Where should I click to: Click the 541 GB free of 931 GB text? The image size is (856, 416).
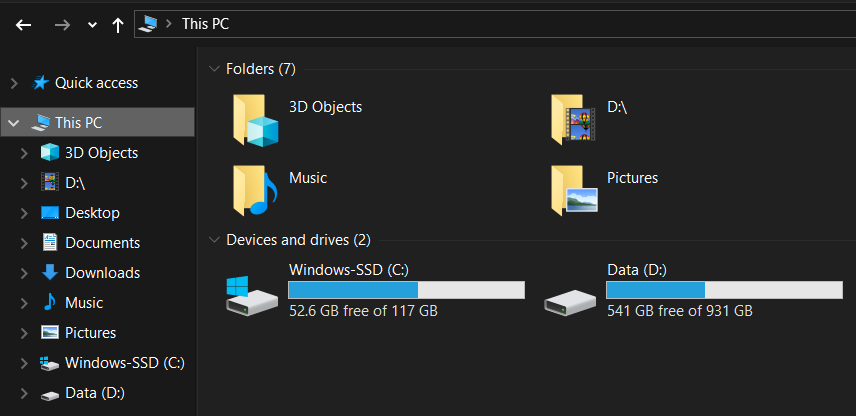680,311
